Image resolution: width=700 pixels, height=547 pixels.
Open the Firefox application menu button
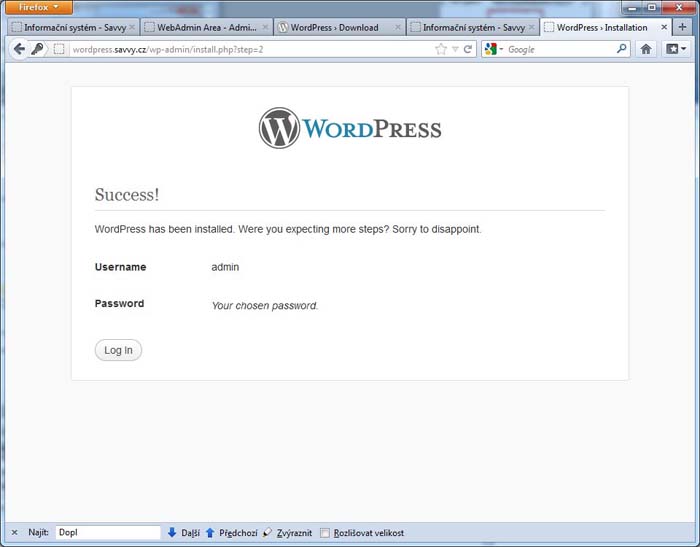[x=38, y=7]
